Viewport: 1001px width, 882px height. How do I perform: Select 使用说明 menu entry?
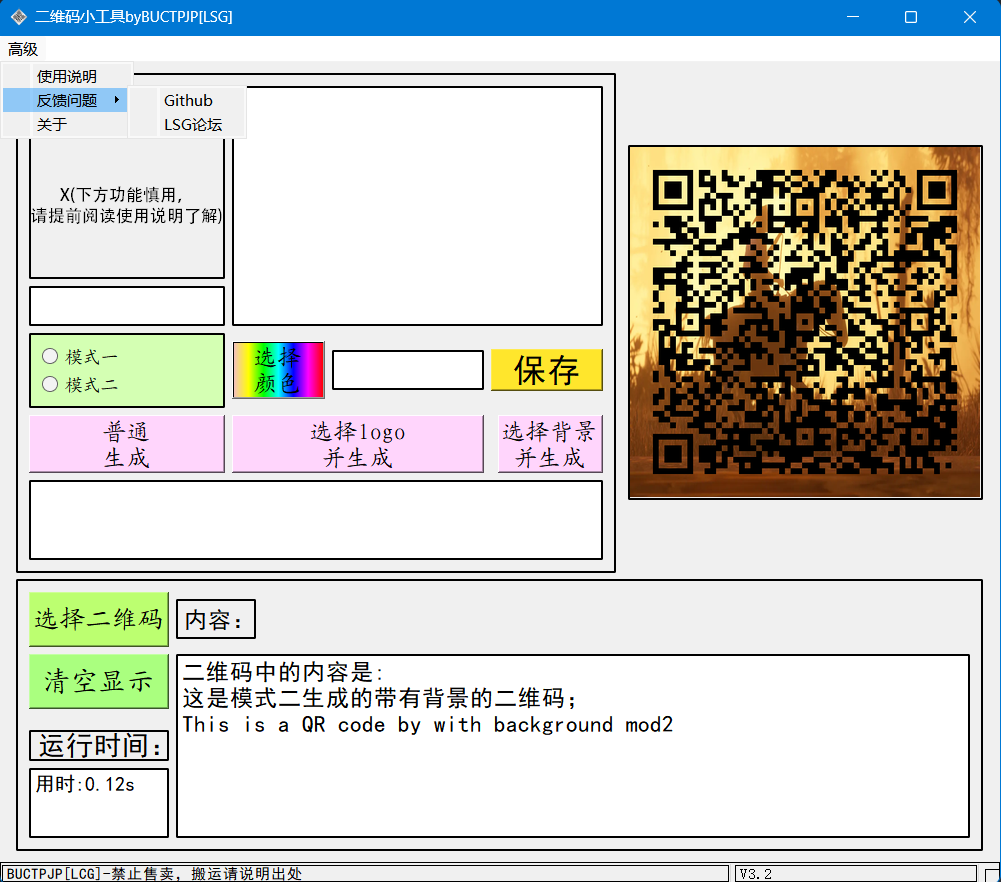coord(66,77)
